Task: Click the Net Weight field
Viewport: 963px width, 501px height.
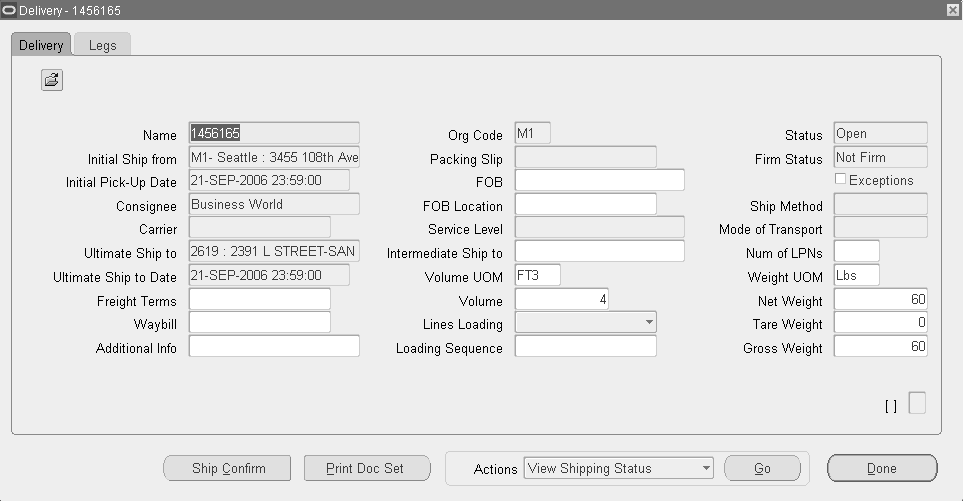Action: pyautogui.click(x=880, y=299)
